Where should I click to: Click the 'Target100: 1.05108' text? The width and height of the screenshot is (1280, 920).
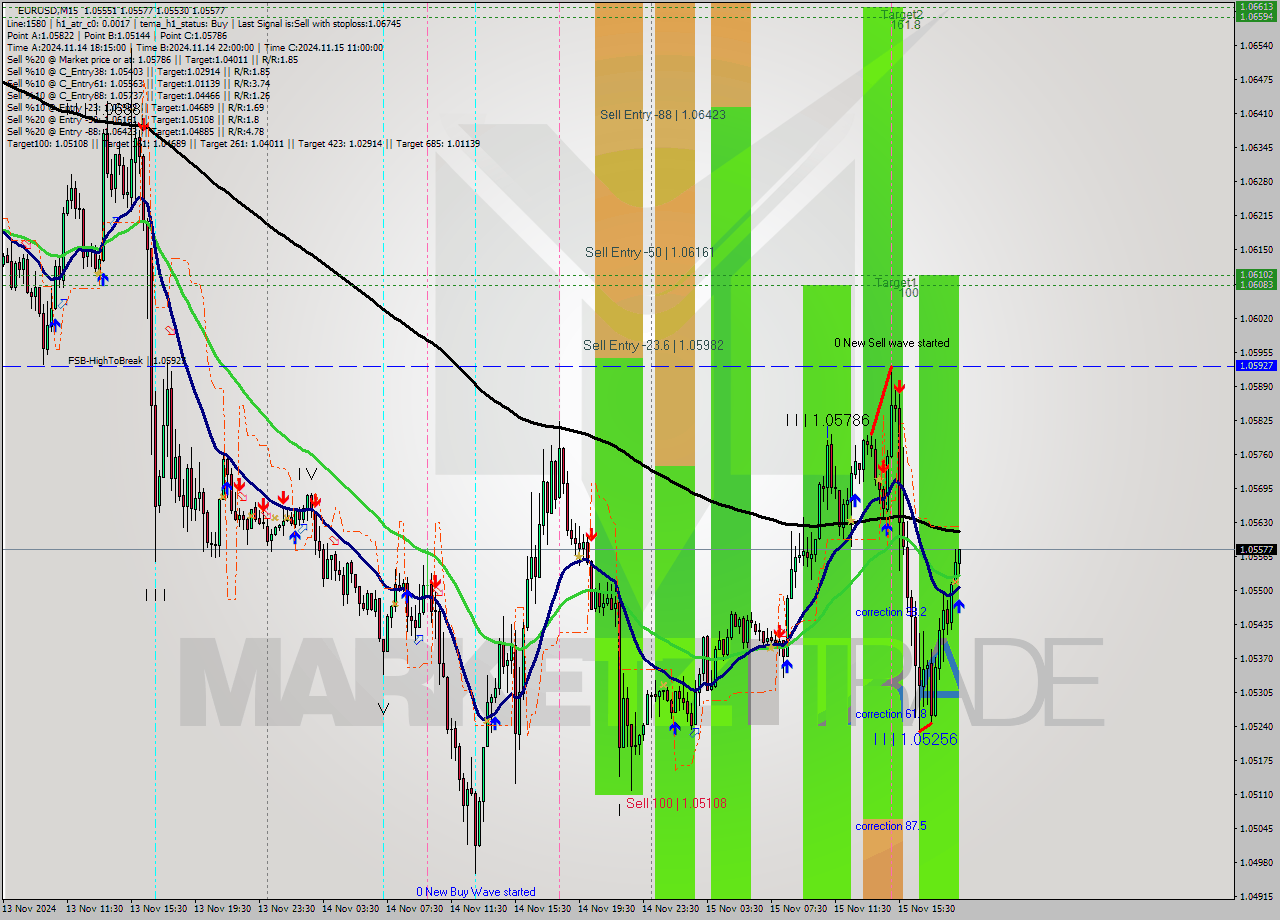click(x=48, y=143)
